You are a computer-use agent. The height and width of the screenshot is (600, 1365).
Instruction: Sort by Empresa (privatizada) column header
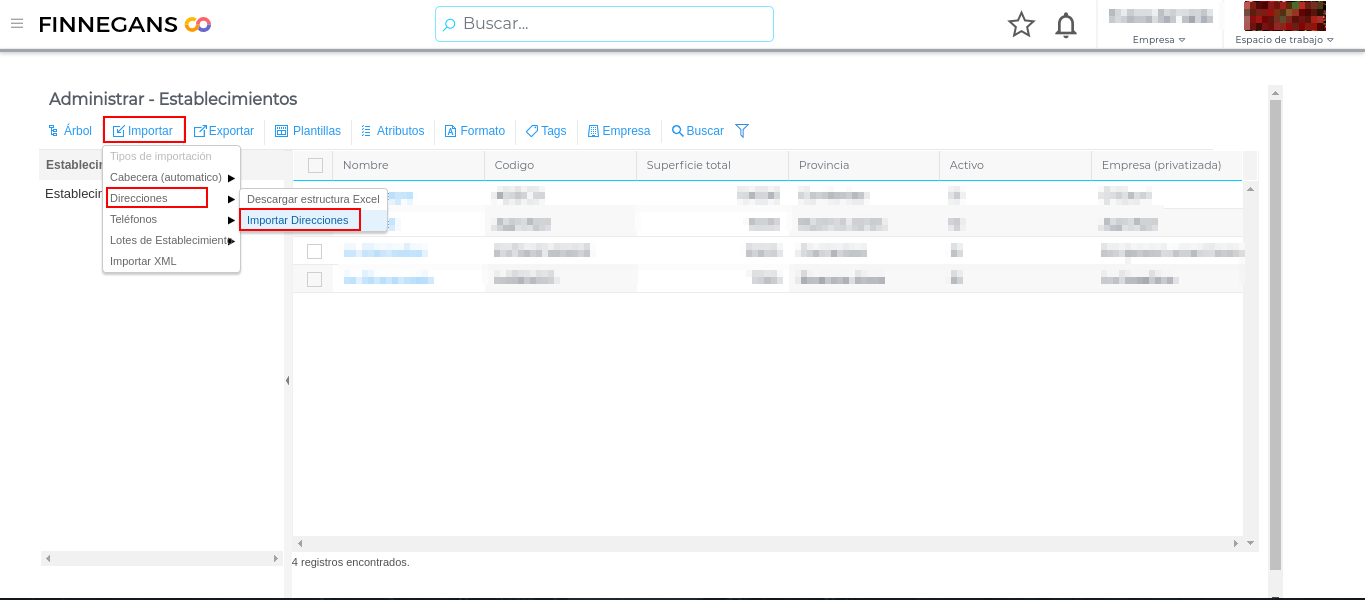[1167, 165]
